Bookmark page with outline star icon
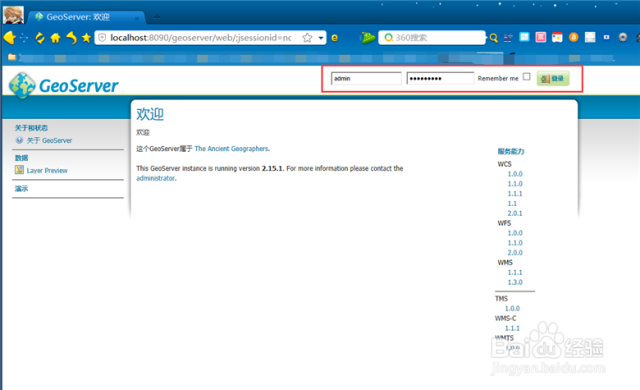The image size is (640, 390). tap(307, 38)
